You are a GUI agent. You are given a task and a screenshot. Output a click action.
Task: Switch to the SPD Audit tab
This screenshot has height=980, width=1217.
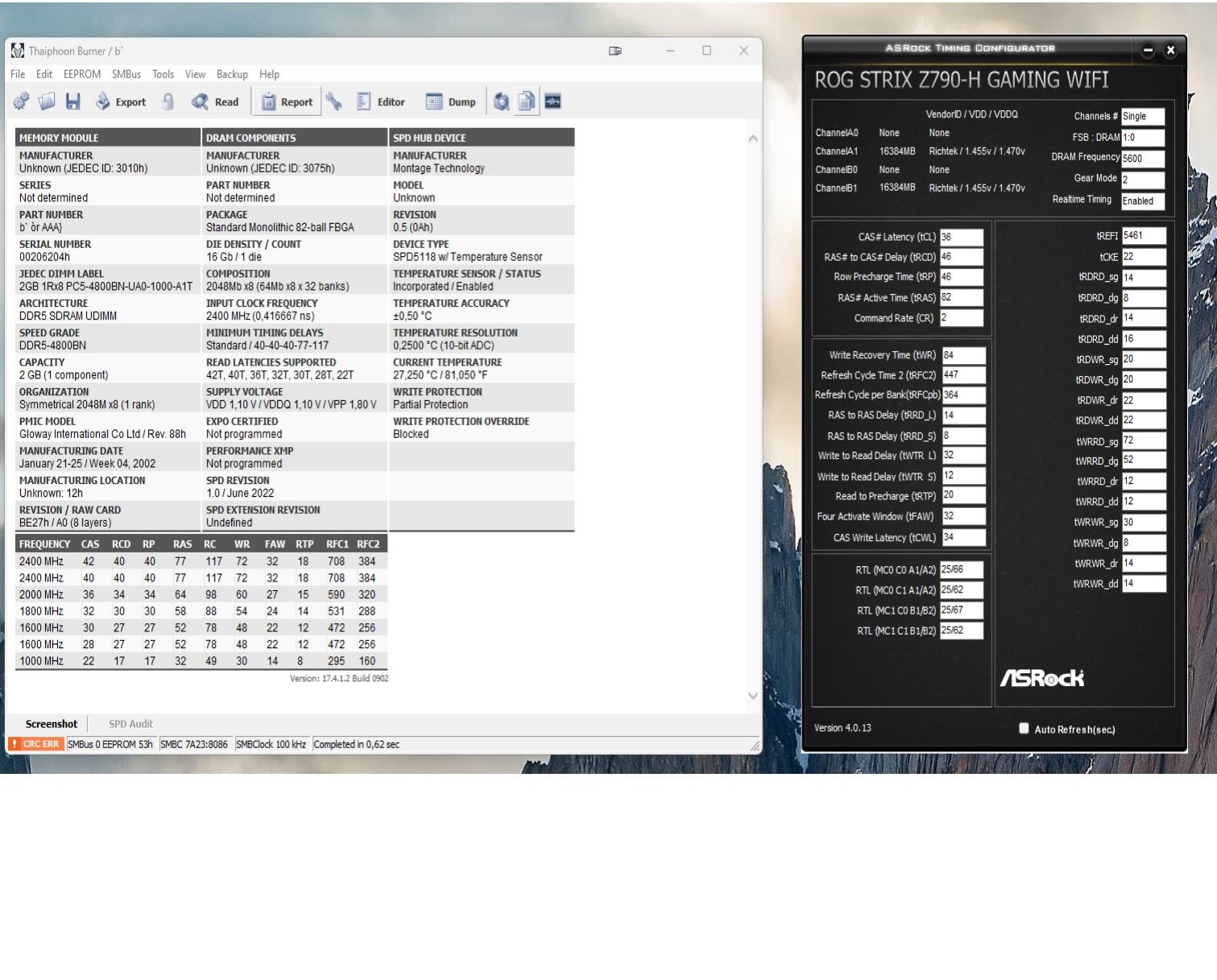click(130, 724)
